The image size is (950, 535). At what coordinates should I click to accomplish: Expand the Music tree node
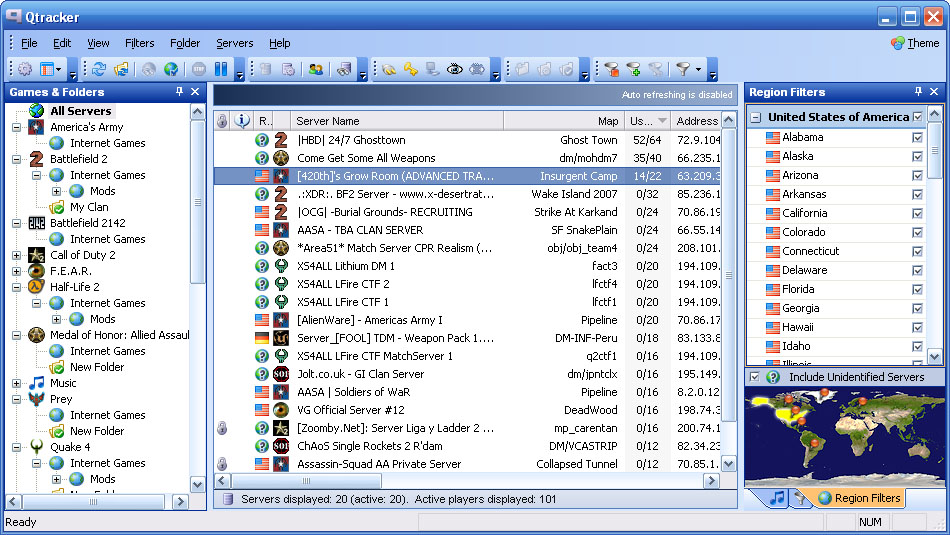click(16, 384)
